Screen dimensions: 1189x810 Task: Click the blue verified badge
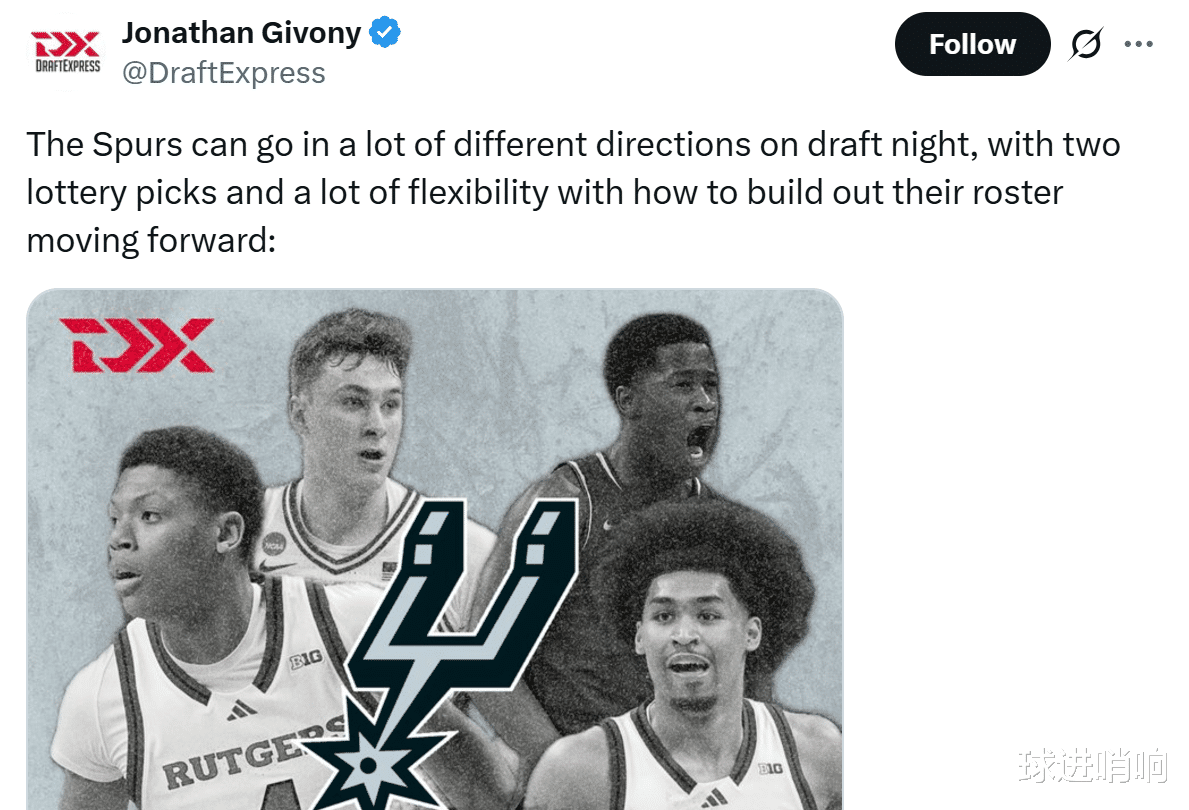pyautogui.click(x=384, y=32)
